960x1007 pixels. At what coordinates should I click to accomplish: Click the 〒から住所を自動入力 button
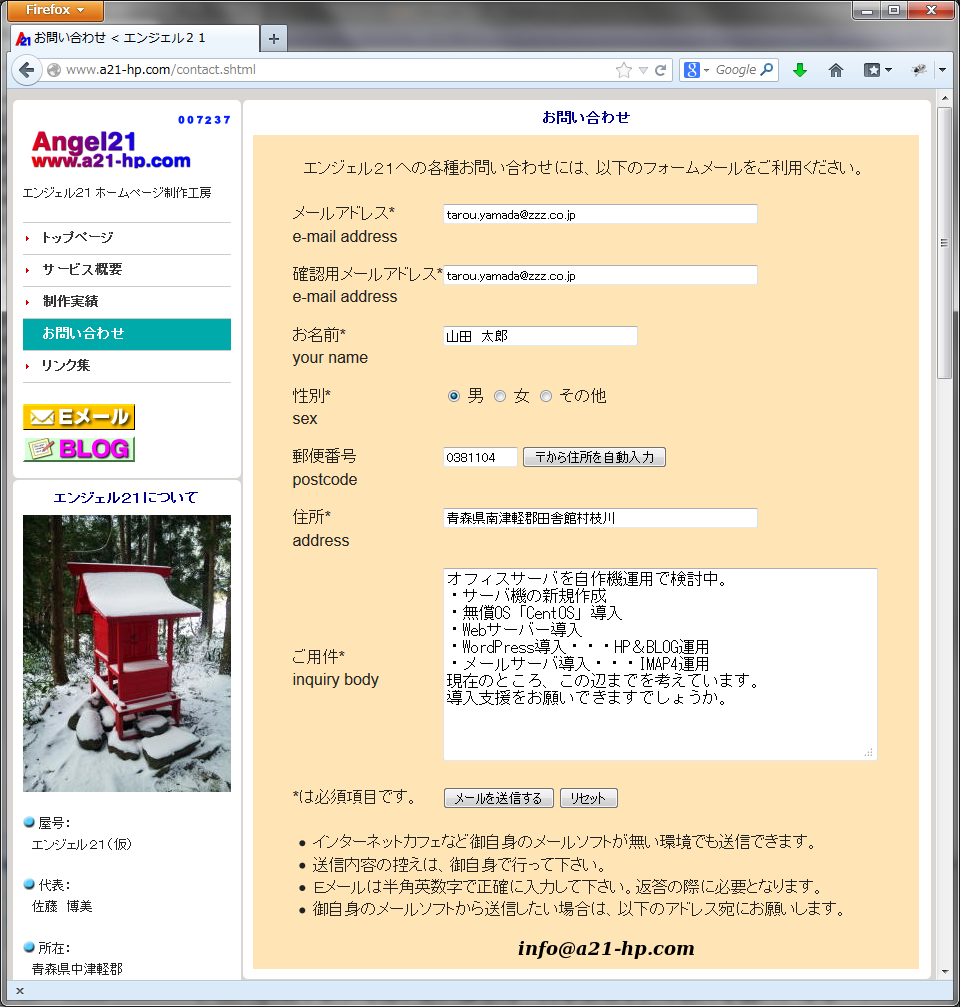click(594, 457)
